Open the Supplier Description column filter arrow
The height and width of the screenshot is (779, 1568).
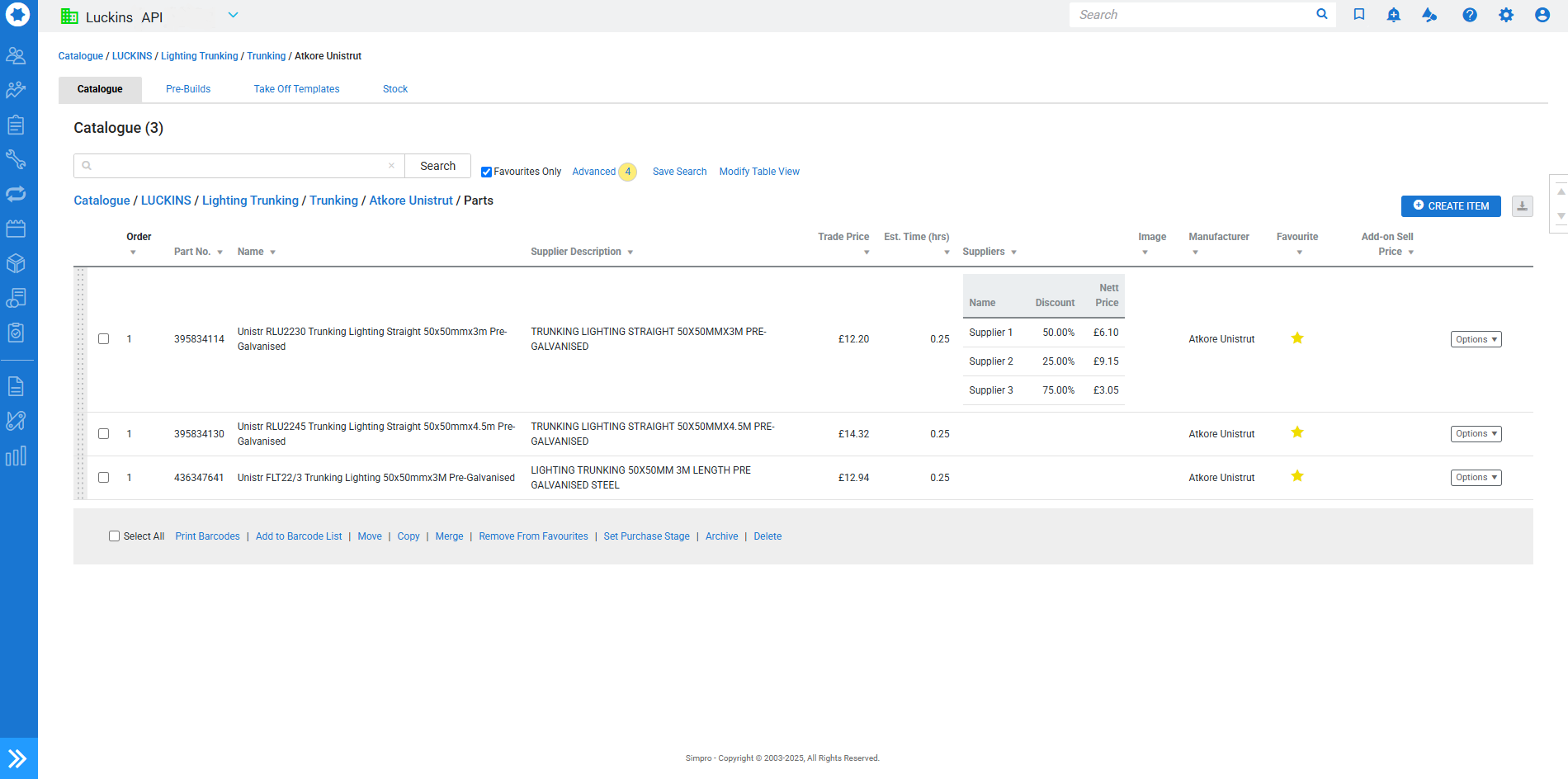(x=630, y=253)
